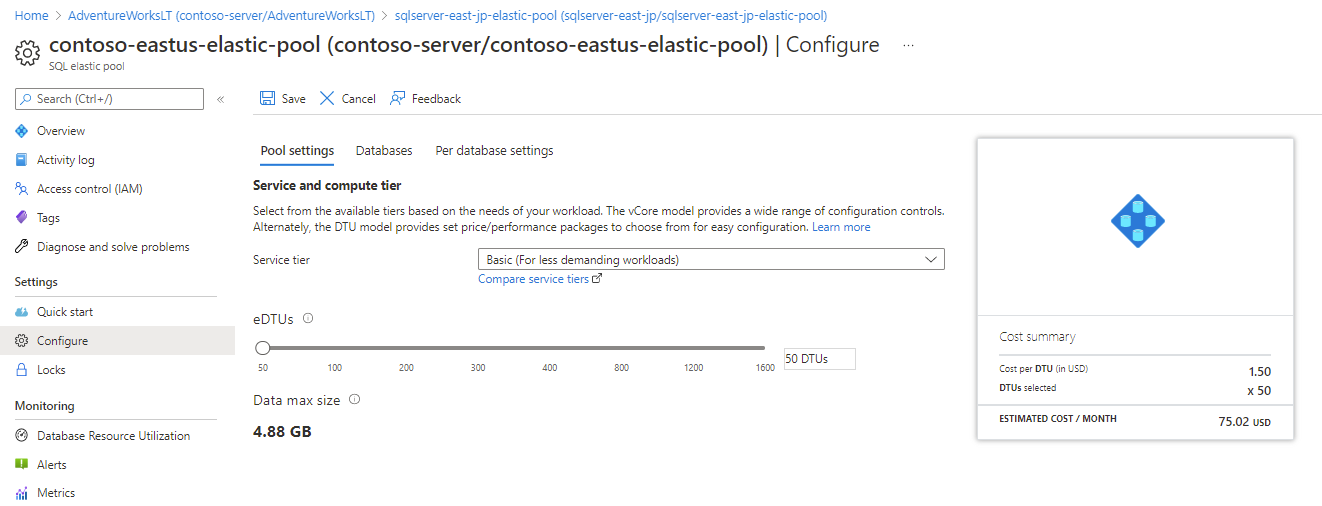
Task: Open Database Resource Utilization page
Action: coord(113,436)
